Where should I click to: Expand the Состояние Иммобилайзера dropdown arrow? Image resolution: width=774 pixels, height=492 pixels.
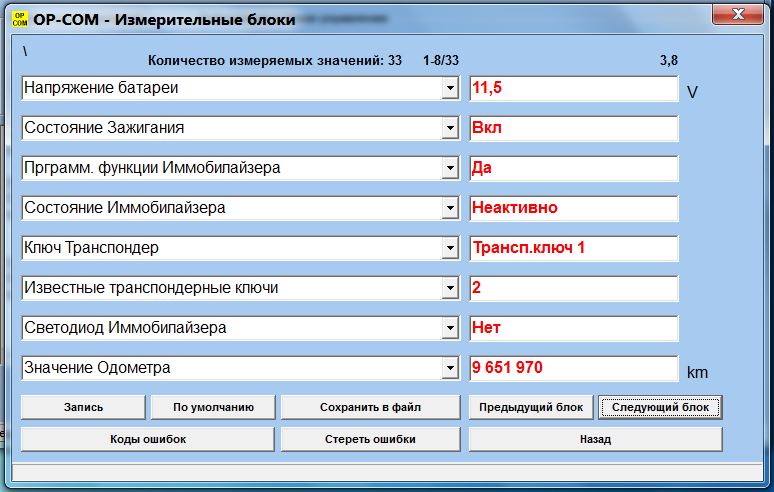click(x=450, y=208)
